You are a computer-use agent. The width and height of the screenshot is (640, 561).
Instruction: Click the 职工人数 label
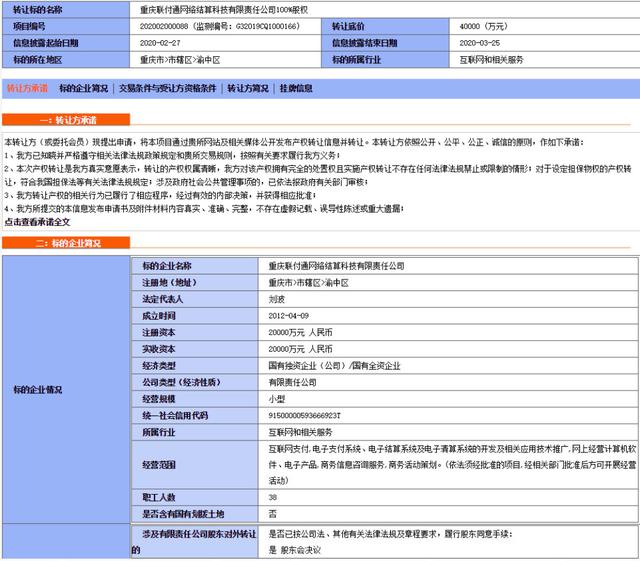pyautogui.click(x=158, y=497)
